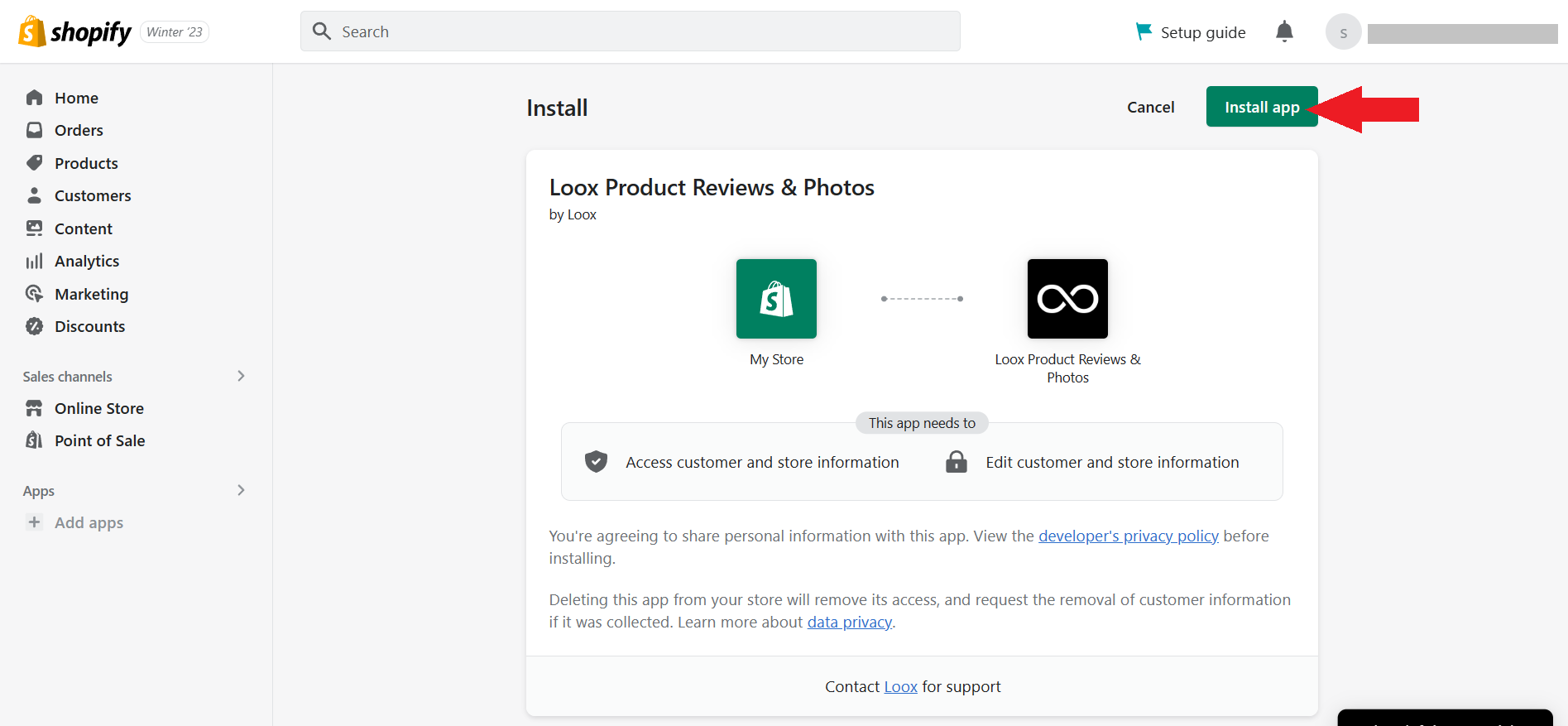Click the Loox support link
This screenshot has height=726, width=1568.
tap(900, 686)
